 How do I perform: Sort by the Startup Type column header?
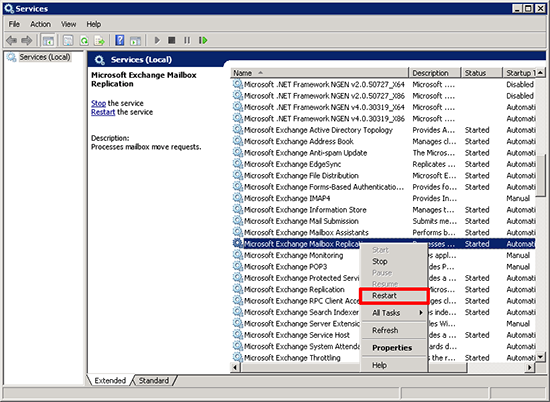coord(519,73)
